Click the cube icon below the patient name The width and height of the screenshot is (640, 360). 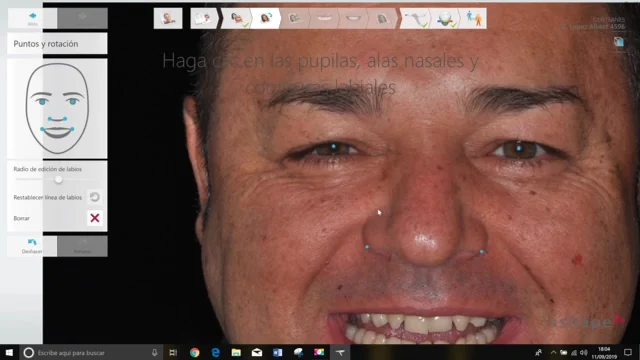click(x=619, y=42)
